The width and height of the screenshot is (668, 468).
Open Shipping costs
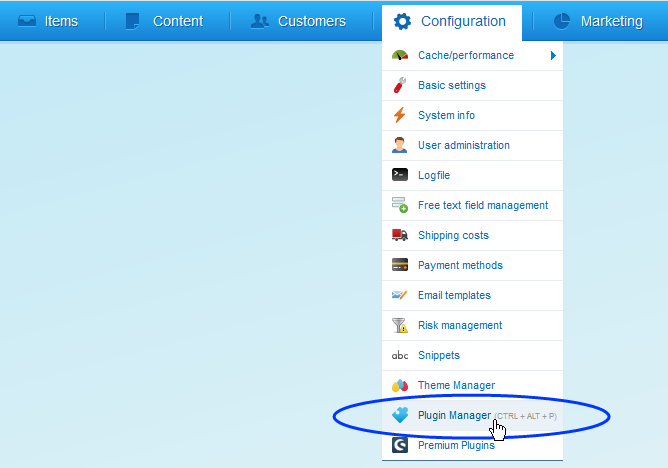(x=472, y=235)
